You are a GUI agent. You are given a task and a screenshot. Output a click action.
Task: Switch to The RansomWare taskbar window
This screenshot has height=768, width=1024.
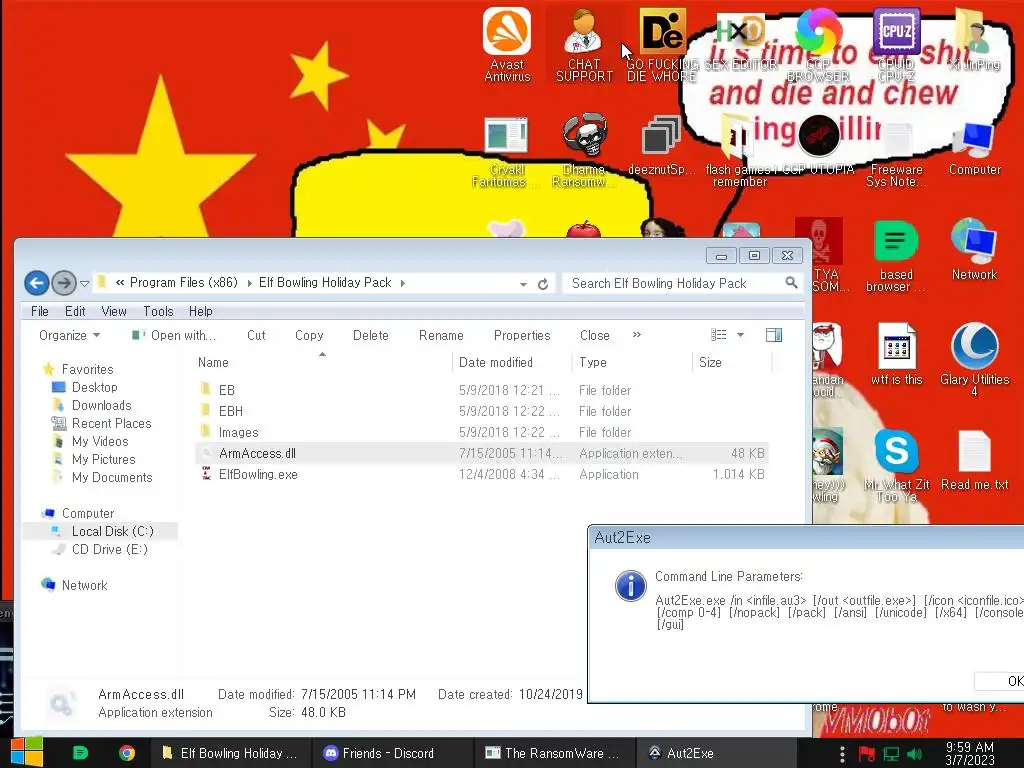554,753
